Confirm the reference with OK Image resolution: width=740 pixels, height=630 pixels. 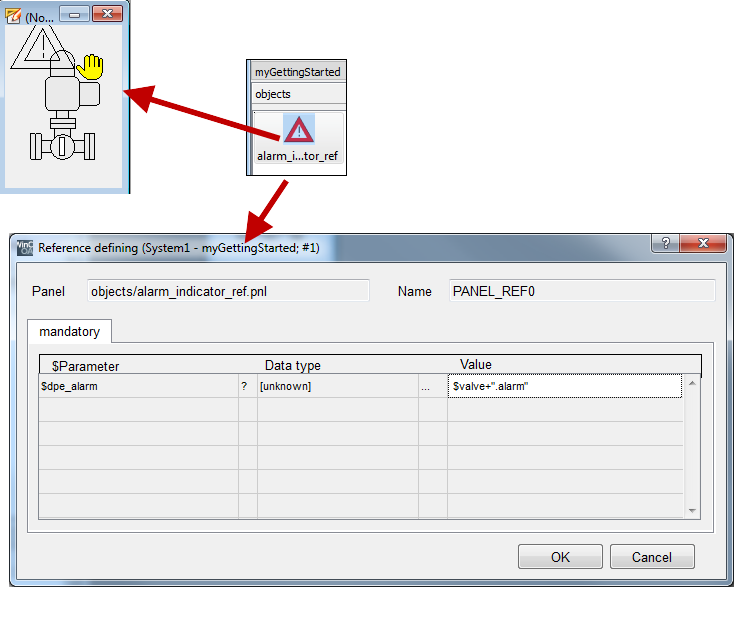click(560, 557)
